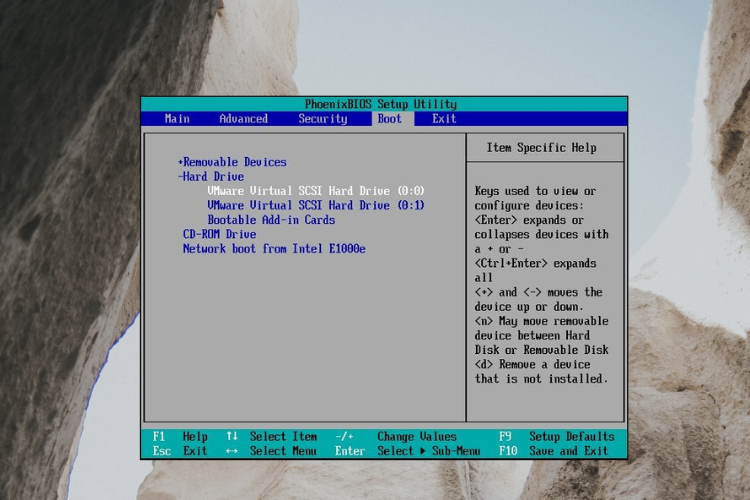Click the left/right arrows Select Menu hint
750x500 pixels.
click(x=272, y=451)
